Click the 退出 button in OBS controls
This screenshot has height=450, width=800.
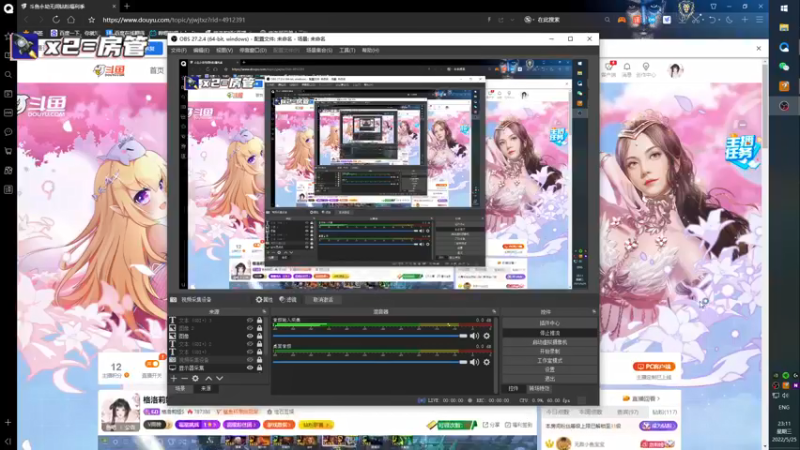pyautogui.click(x=549, y=379)
